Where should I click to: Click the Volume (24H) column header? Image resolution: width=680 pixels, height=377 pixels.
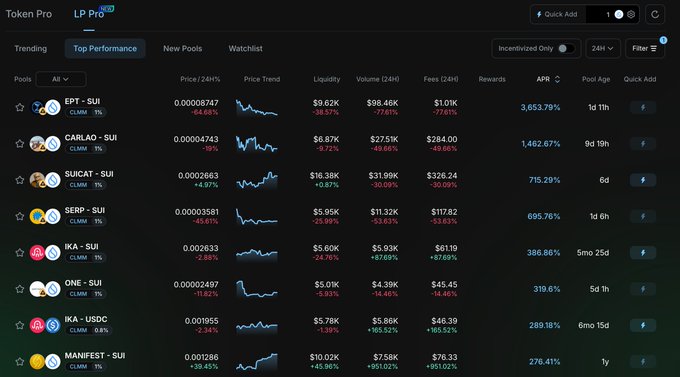378,79
